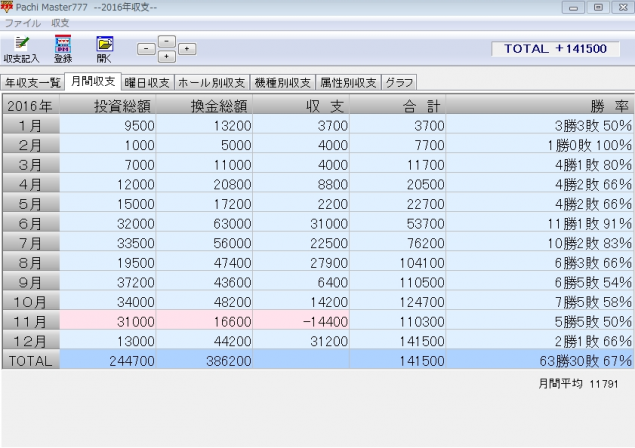Select the 8月 row header
The width and height of the screenshot is (635, 448).
click(x=31, y=262)
